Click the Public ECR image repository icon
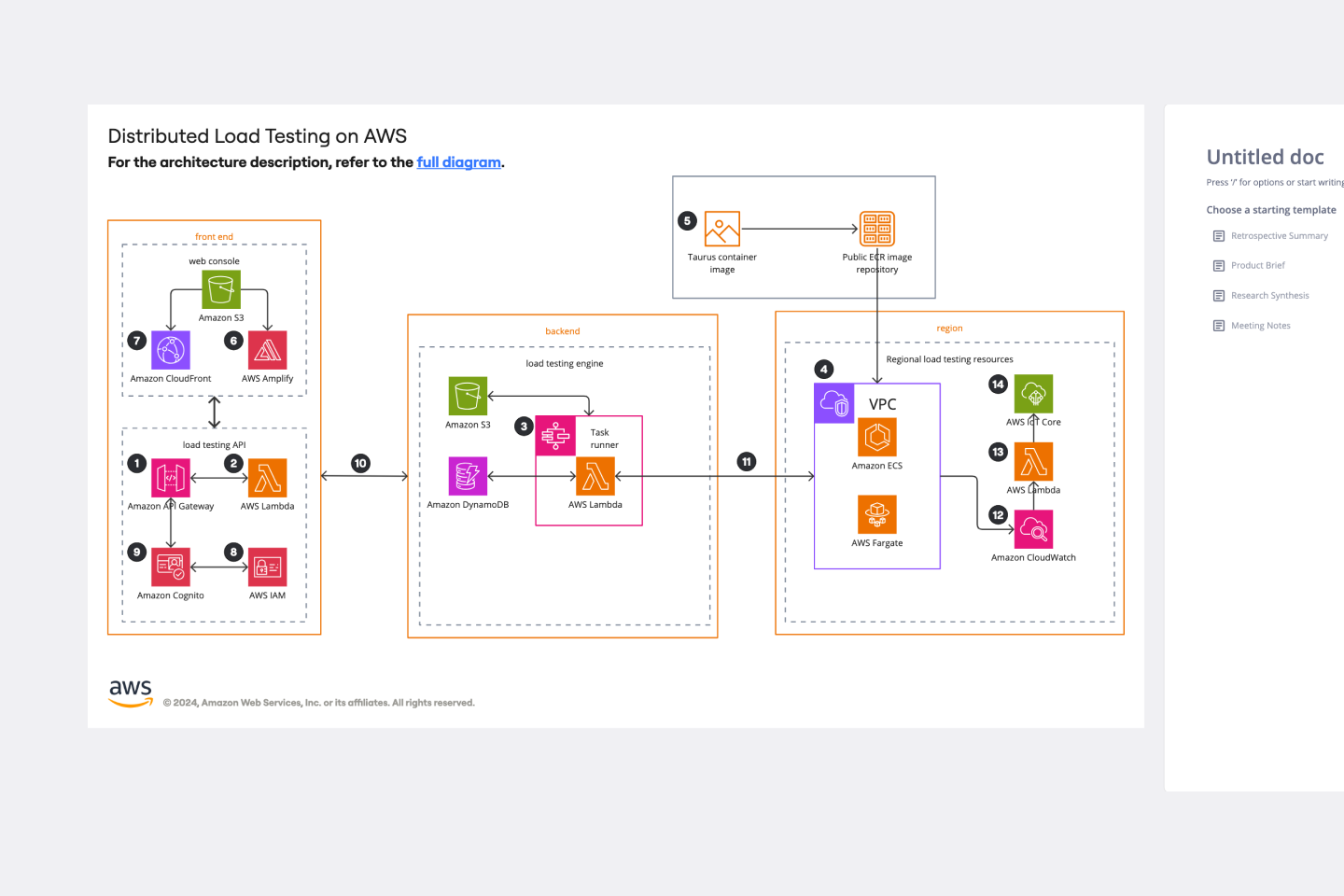The height and width of the screenshot is (896, 1344). (x=875, y=229)
